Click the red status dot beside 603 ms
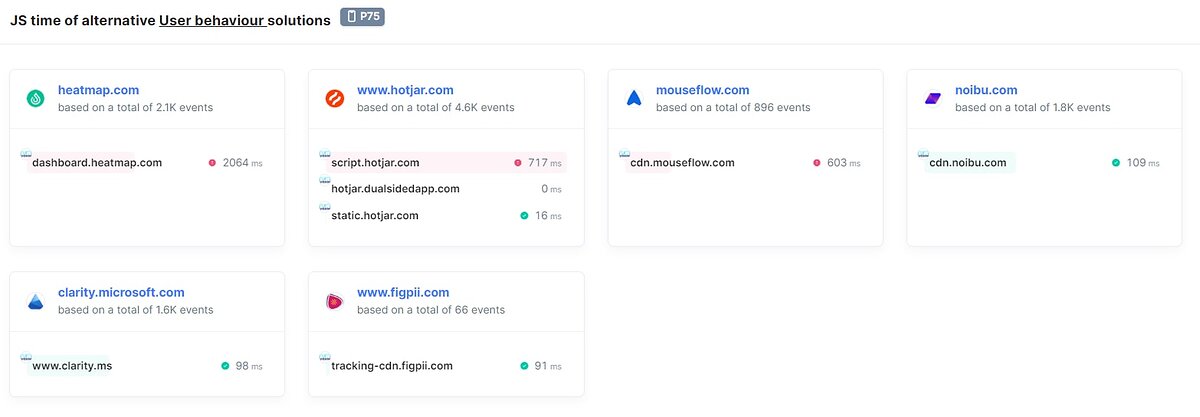1200x417 pixels. (817, 162)
